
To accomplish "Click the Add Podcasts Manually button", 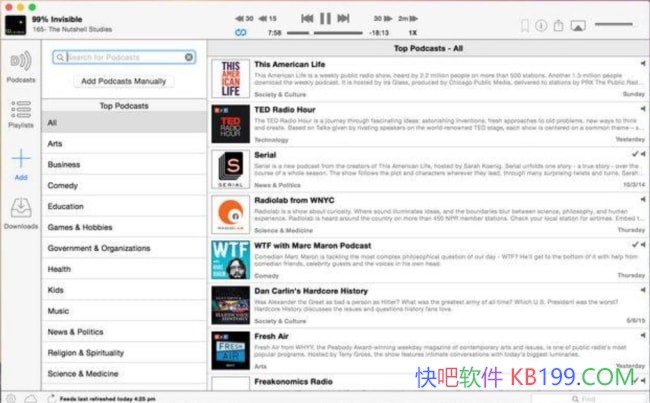I will 123,80.
